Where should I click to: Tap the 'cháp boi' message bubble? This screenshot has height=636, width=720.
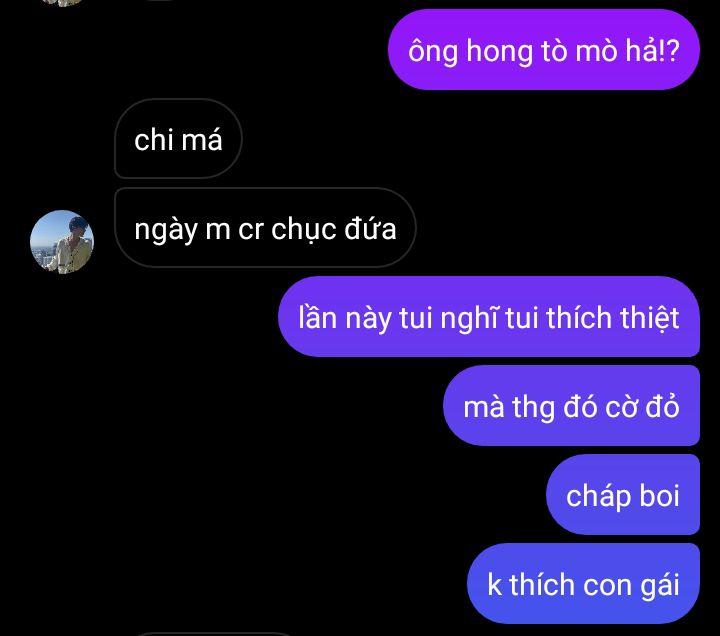pos(623,495)
